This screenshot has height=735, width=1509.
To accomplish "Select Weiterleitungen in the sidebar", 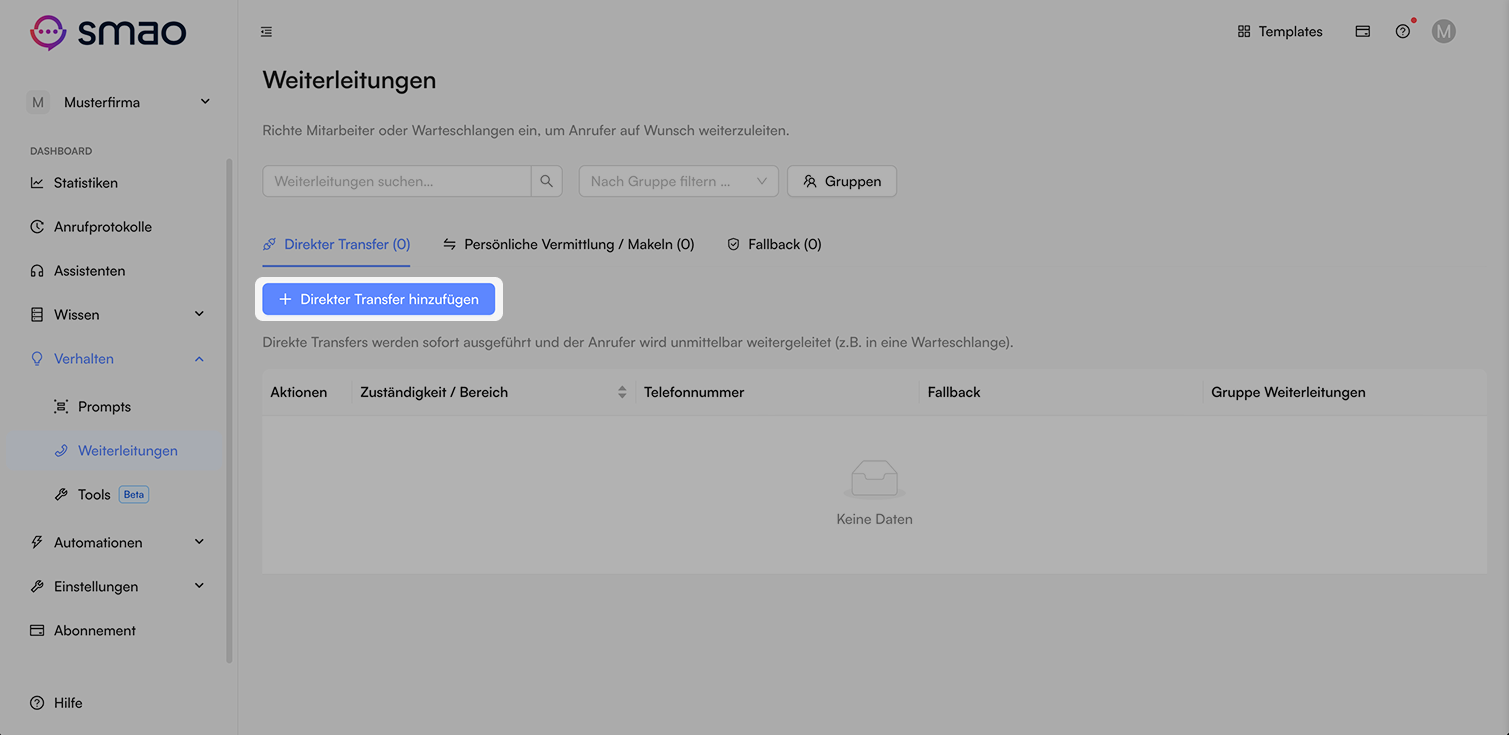I will 118,451.
